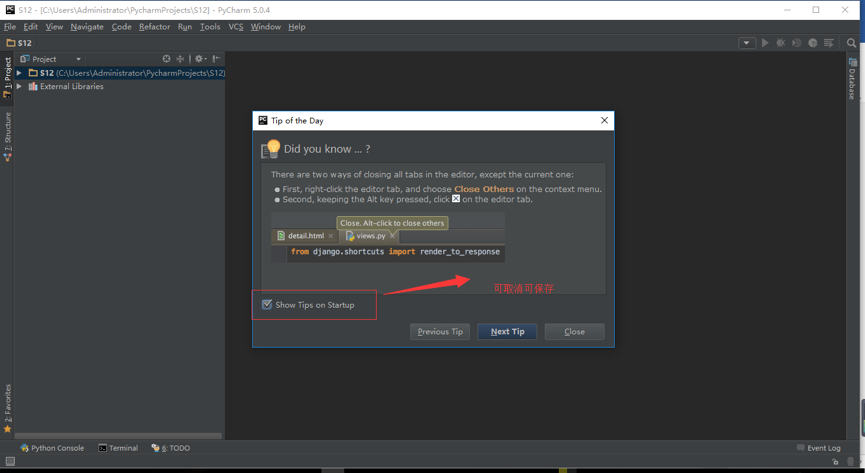Click the Scroll from Source target icon

[x=166, y=59]
